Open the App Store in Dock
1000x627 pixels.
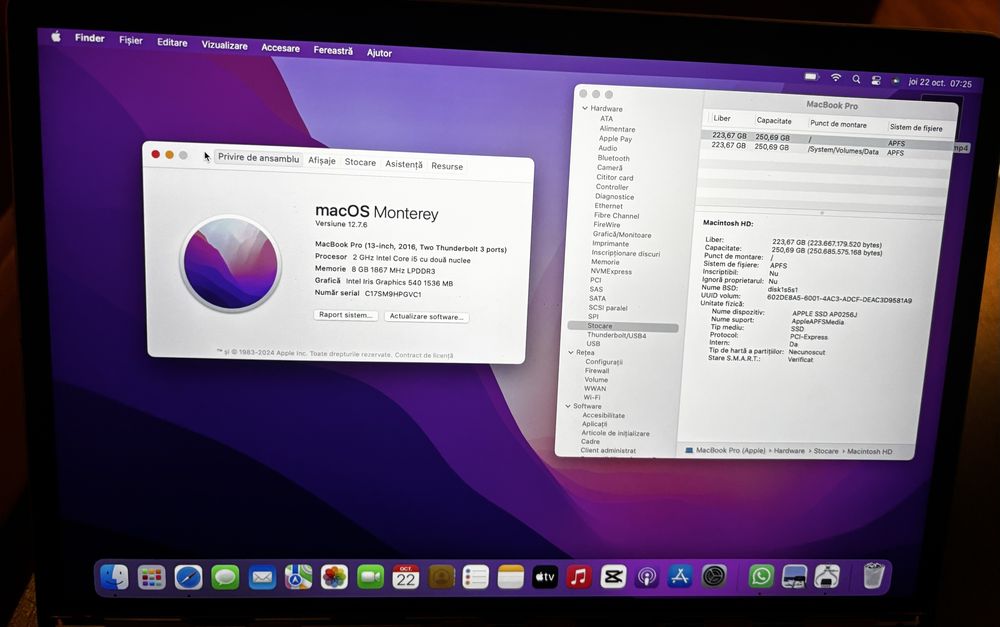point(680,577)
